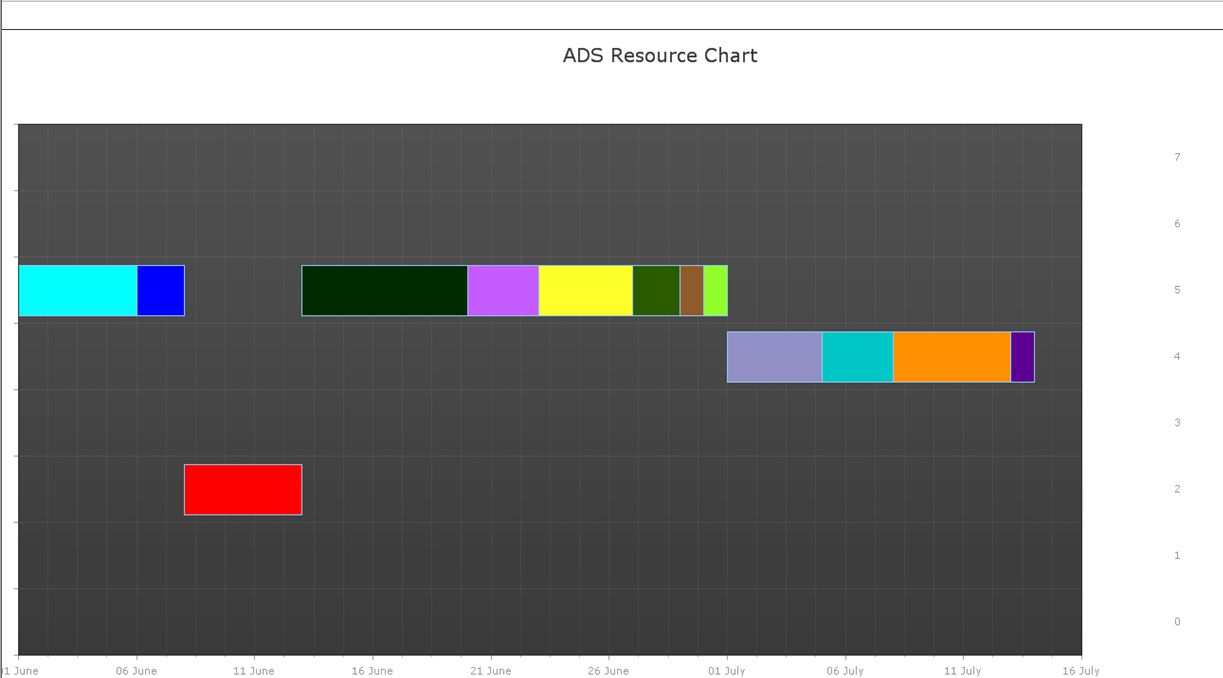
Task: Select the brown bar in row 5
Action: pyautogui.click(x=692, y=291)
